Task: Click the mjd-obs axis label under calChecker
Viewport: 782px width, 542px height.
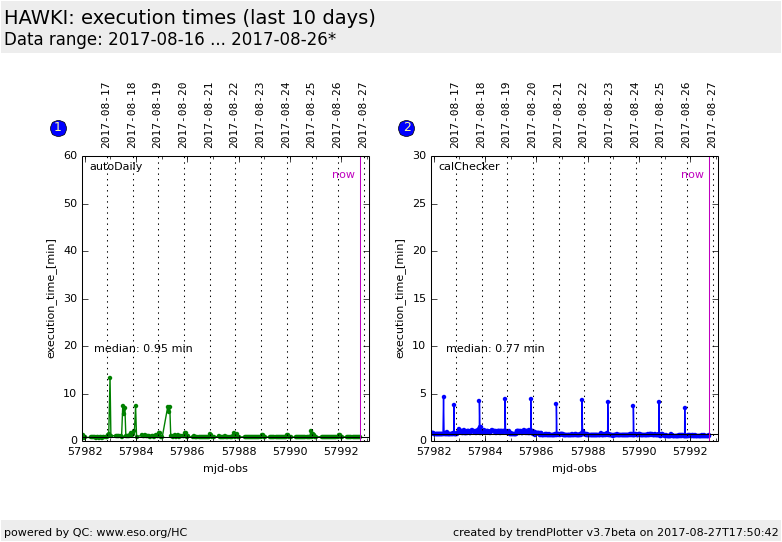Action: (x=574, y=468)
